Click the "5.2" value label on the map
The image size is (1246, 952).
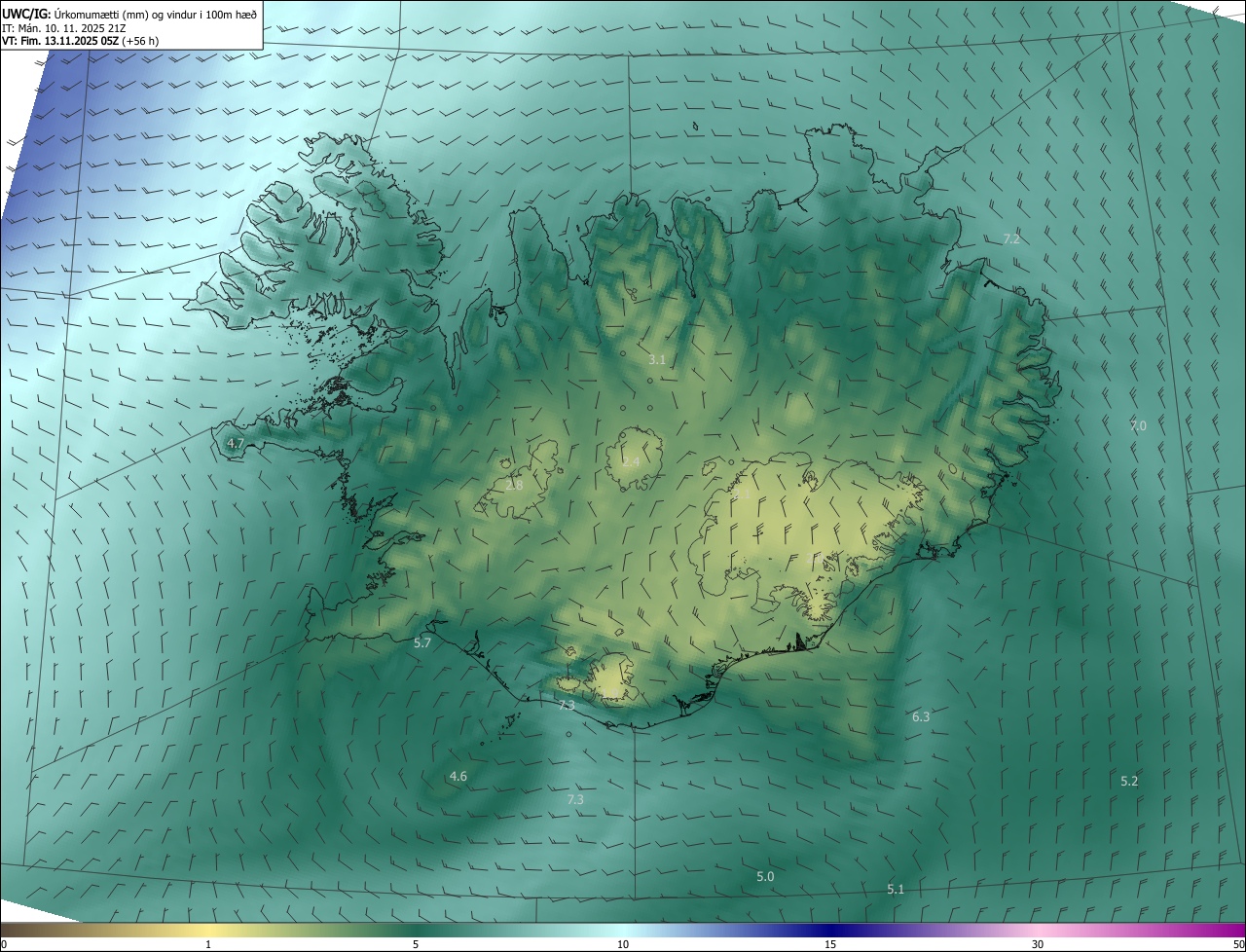click(x=1129, y=781)
